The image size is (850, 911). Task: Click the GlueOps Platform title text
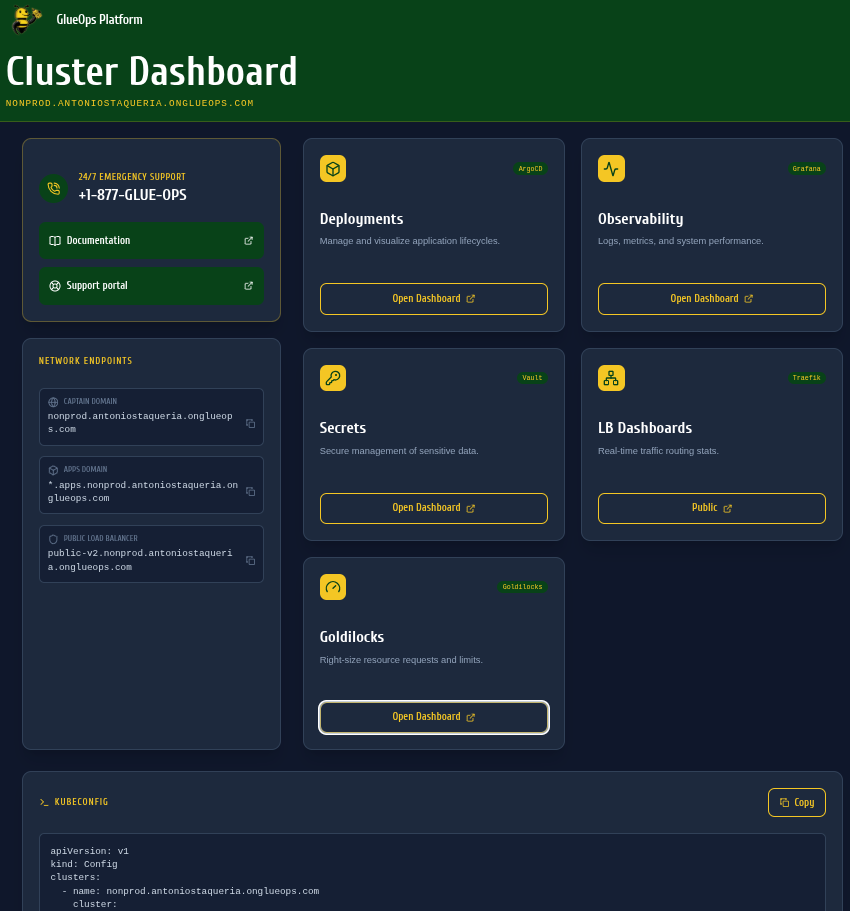click(x=99, y=20)
